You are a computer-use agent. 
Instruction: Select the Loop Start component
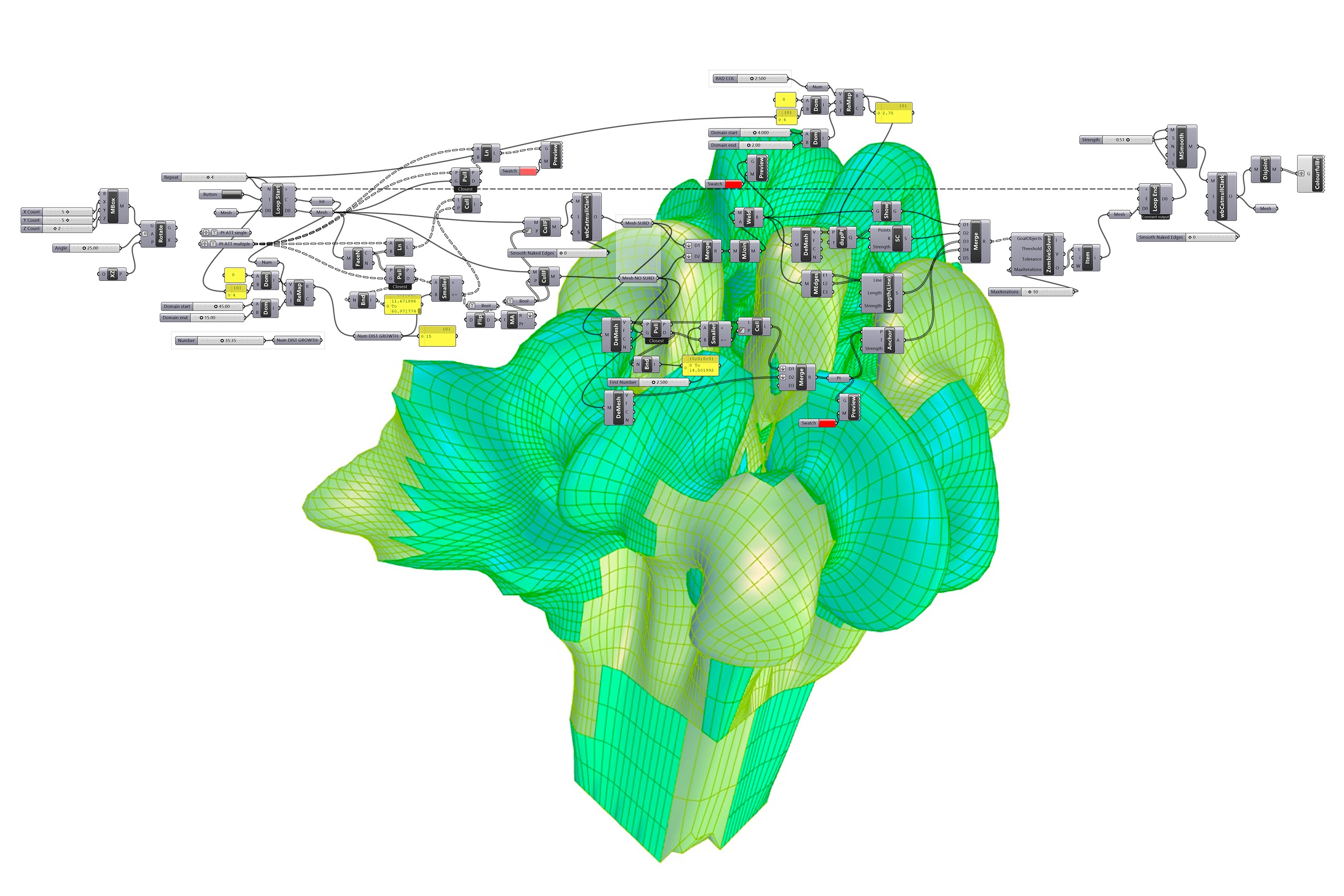coord(278,199)
